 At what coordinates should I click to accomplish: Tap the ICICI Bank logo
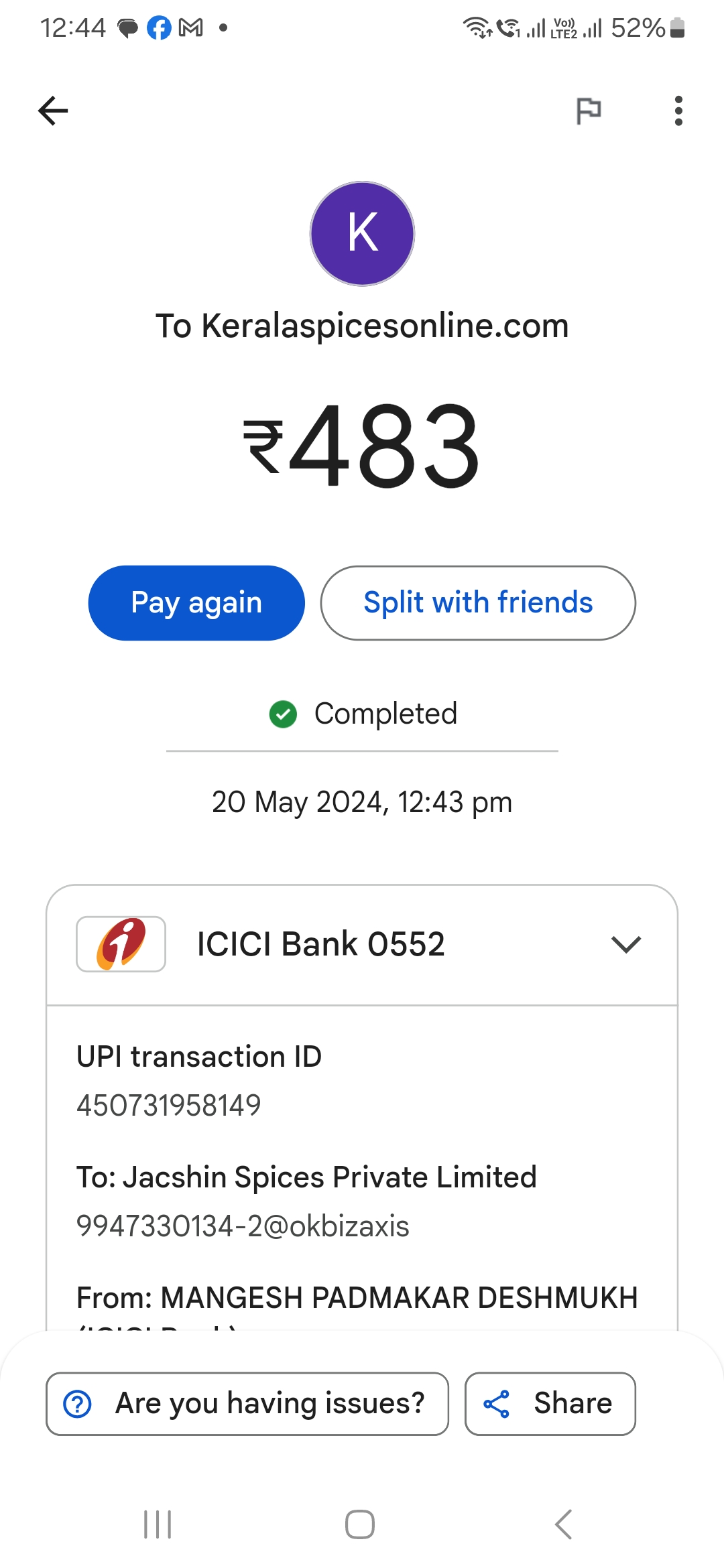click(121, 944)
